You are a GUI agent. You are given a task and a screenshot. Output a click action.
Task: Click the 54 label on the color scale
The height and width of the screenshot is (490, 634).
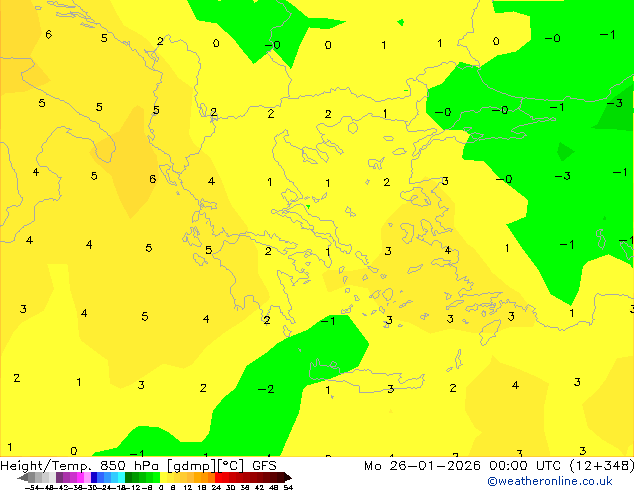pyautogui.click(x=288, y=488)
